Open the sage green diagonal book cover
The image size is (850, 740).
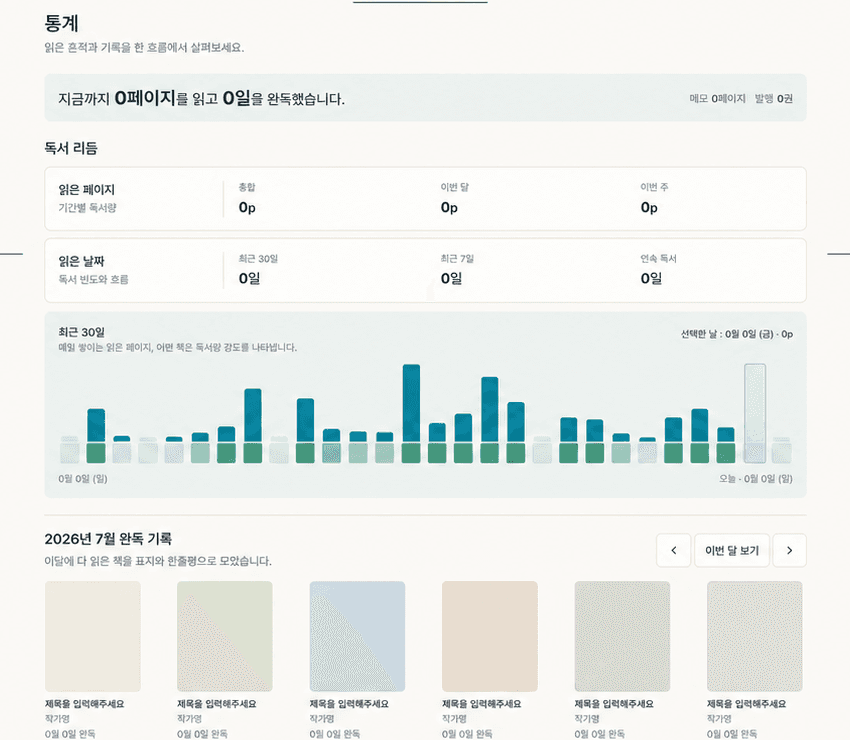point(225,636)
